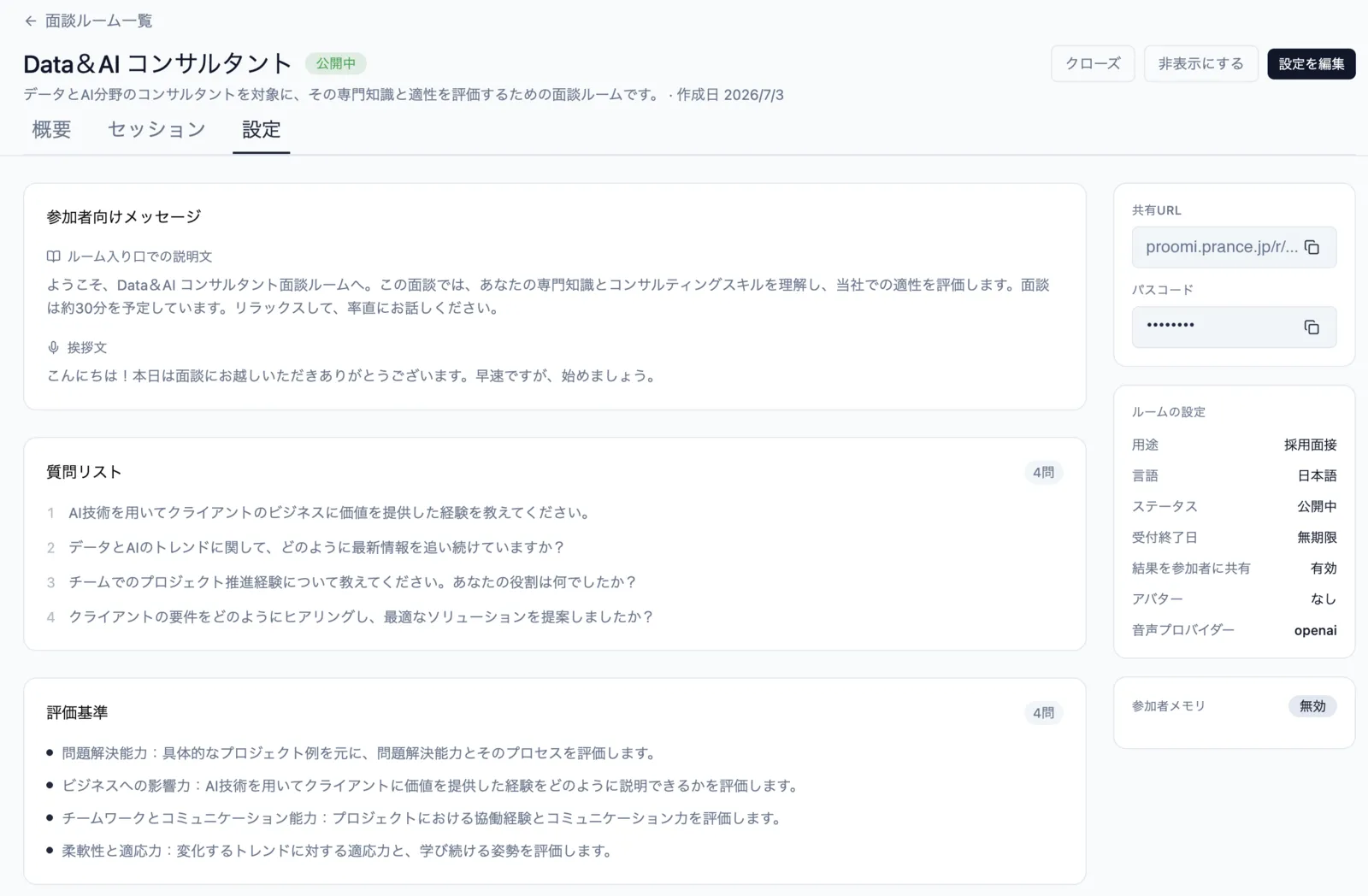Click the 有効 value for 結果を参加者に共有

pyautogui.click(x=1324, y=568)
